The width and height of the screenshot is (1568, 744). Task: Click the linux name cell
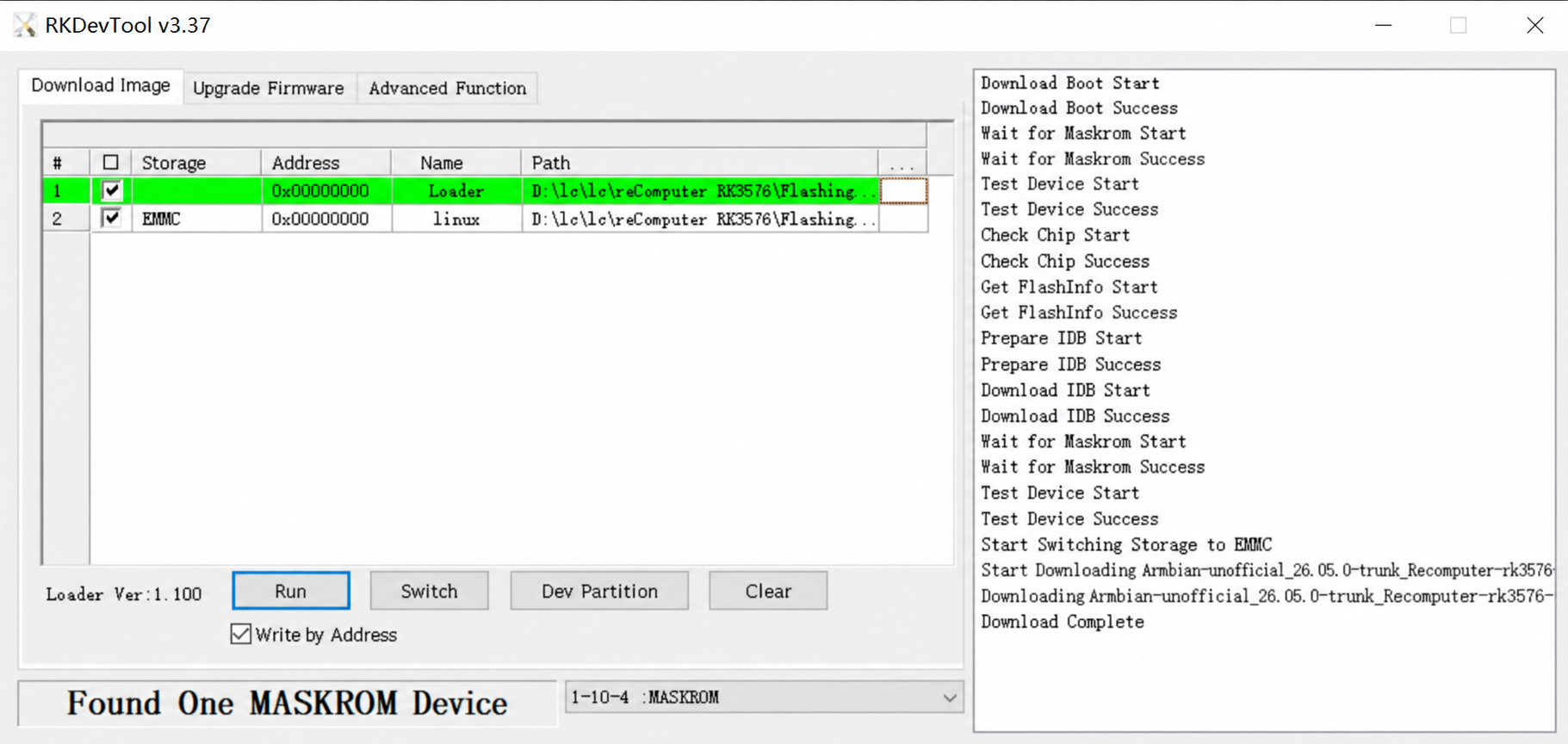point(456,219)
